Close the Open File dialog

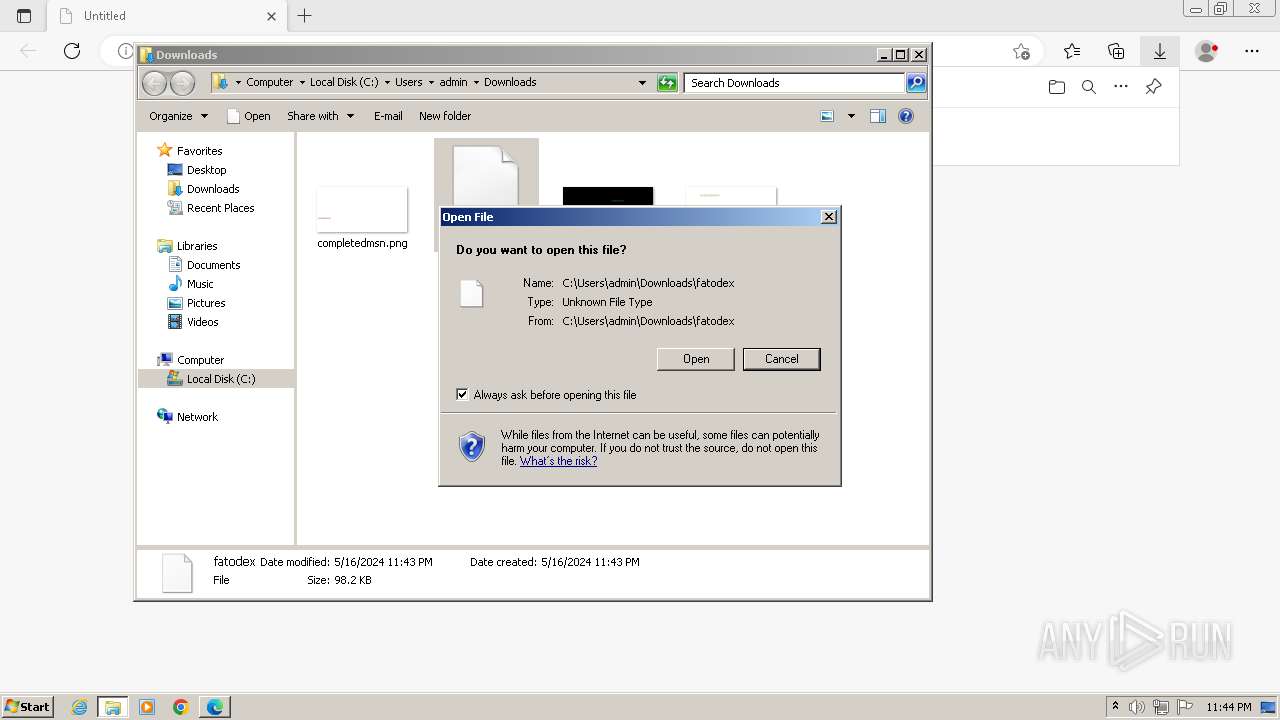click(x=828, y=217)
